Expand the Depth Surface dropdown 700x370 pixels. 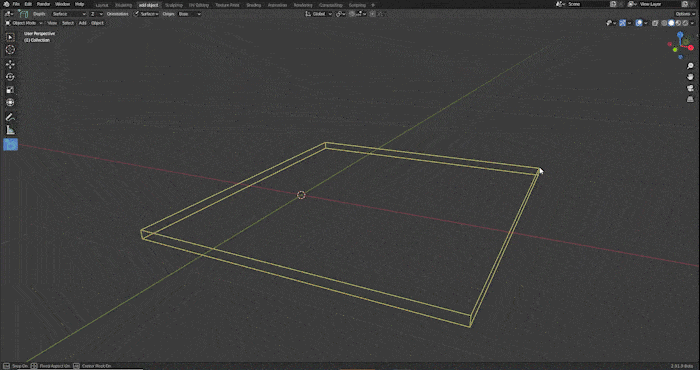tap(68, 14)
